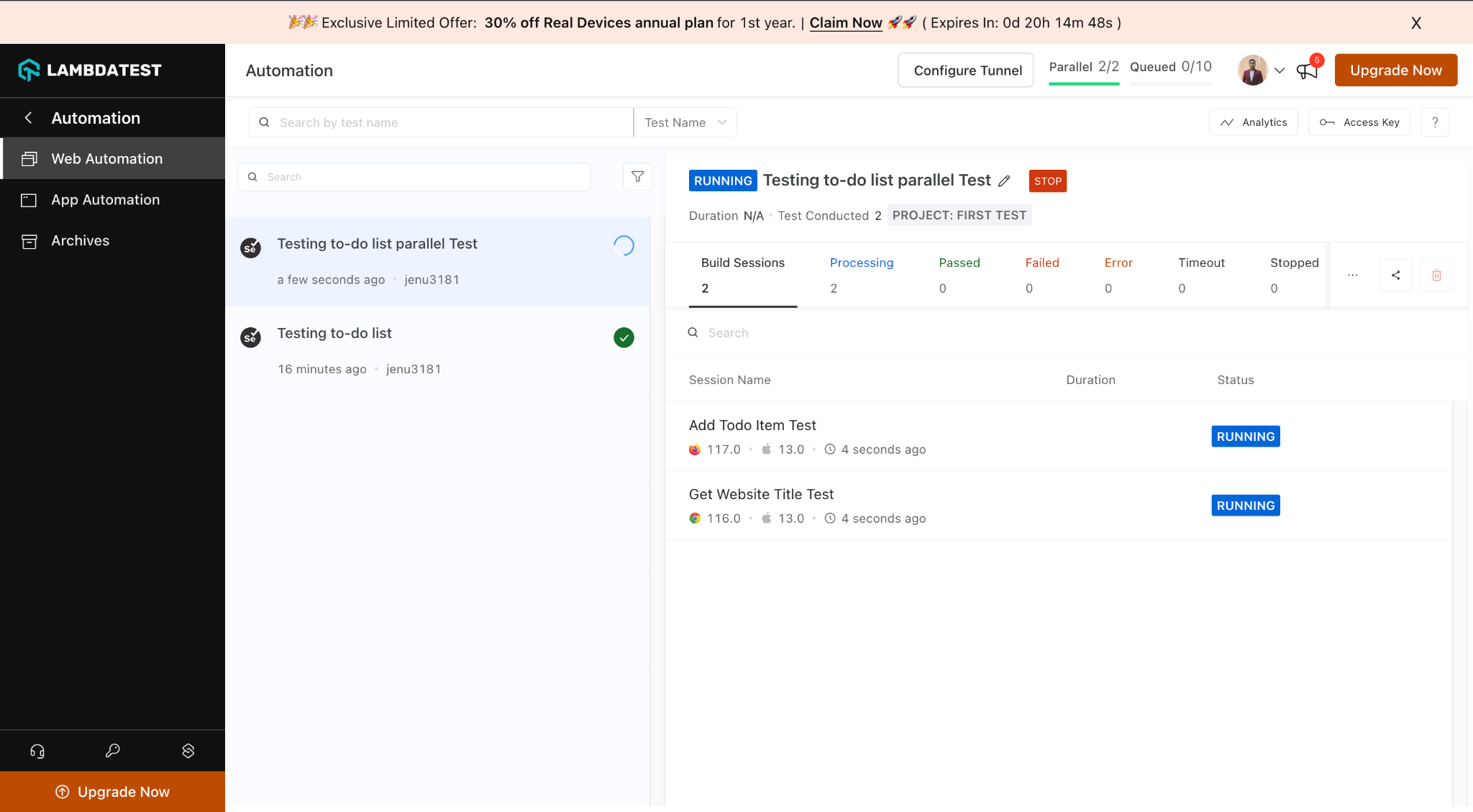
Task: Click Configure Tunnel button
Action: pyautogui.click(x=965, y=70)
